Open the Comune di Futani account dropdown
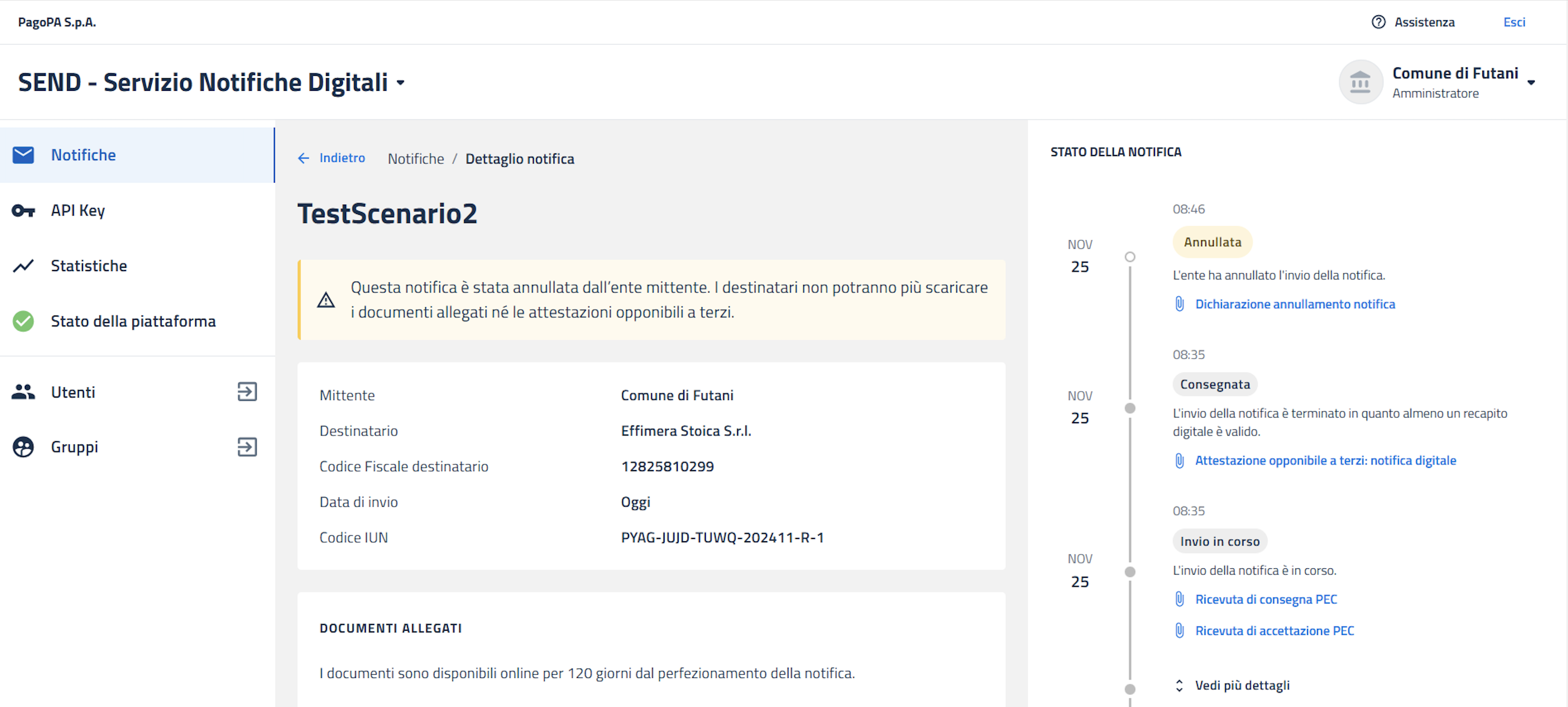1568x707 pixels. pos(1531,83)
